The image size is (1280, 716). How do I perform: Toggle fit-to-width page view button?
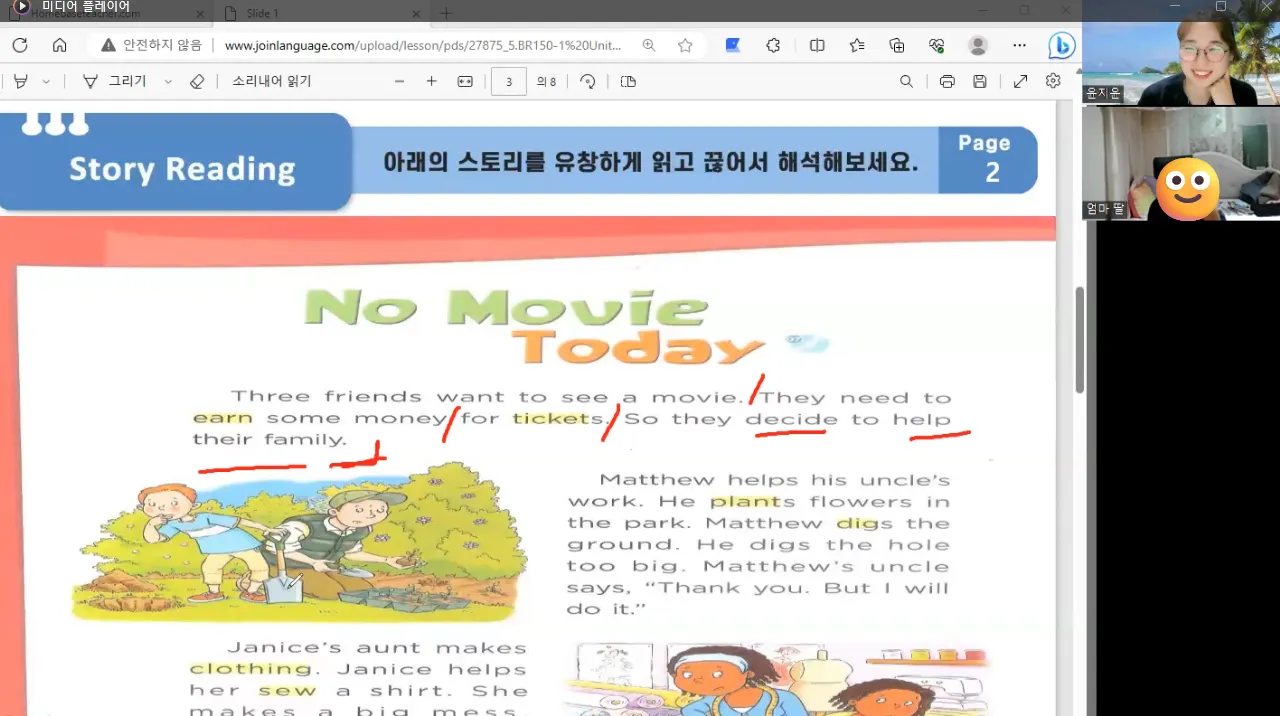point(465,82)
